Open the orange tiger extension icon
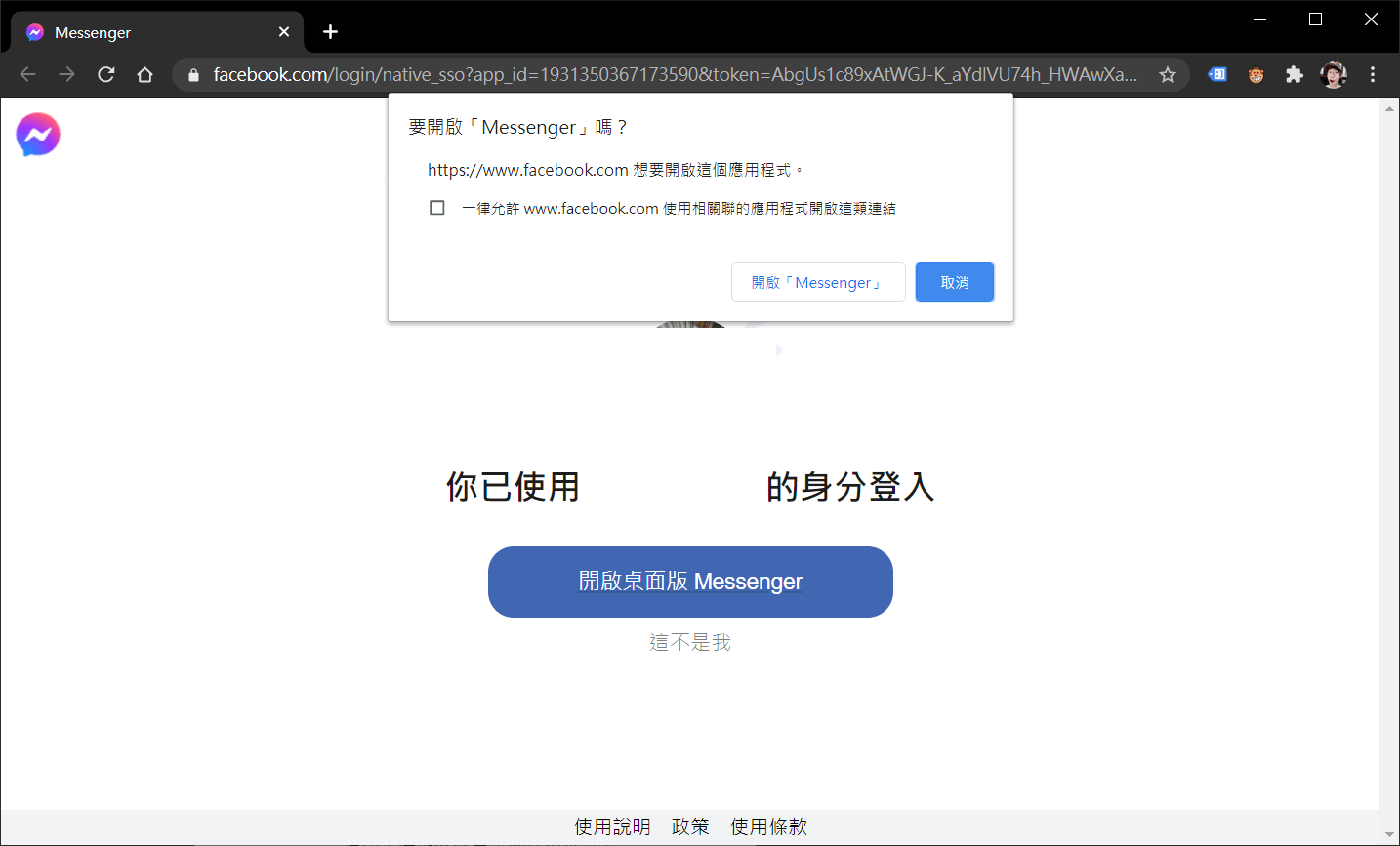Image resolution: width=1400 pixels, height=846 pixels. click(x=1256, y=74)
